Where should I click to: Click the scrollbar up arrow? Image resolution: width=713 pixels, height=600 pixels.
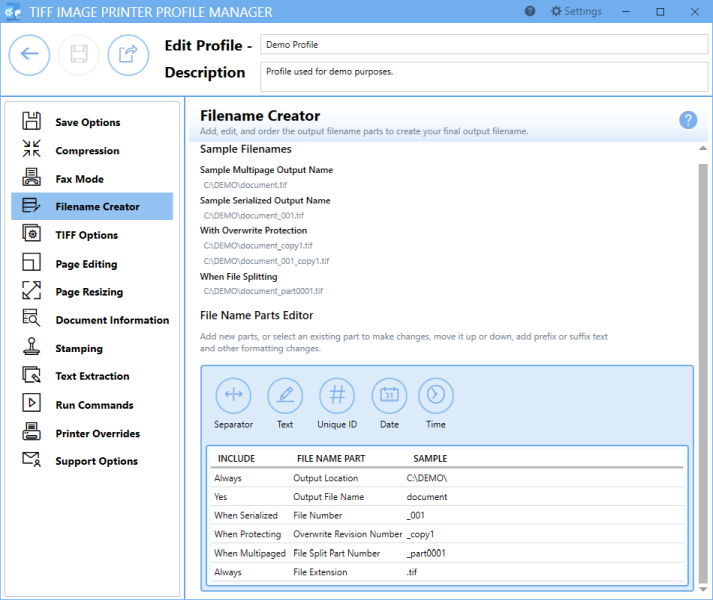[703, 148]
